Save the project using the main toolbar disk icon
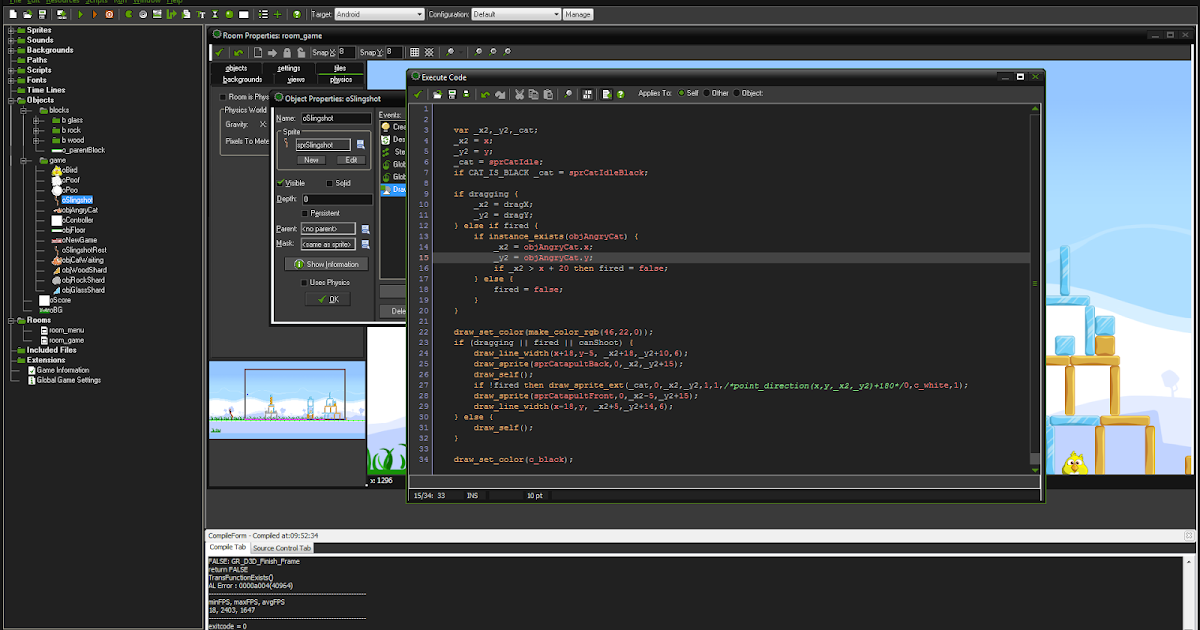 tap(42, 14)
